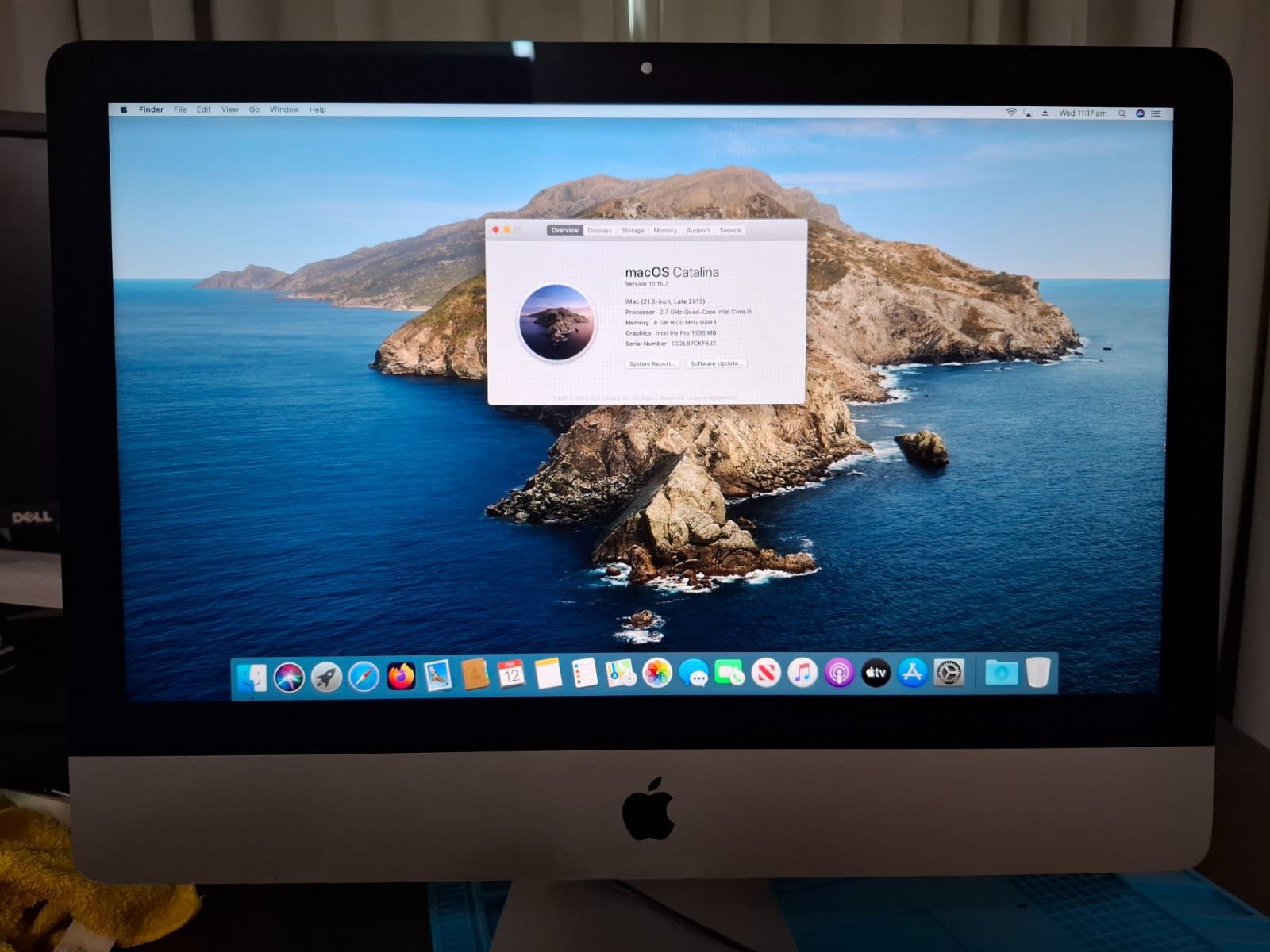Open Finder from the dock
Image resolution: width=1270 pixels, height=952 pixels.
coord(252,677)
